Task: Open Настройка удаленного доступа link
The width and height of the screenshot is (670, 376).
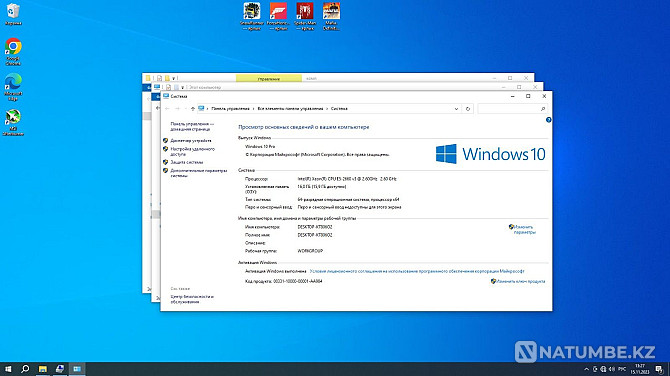Action: click(x=192, y=151)
